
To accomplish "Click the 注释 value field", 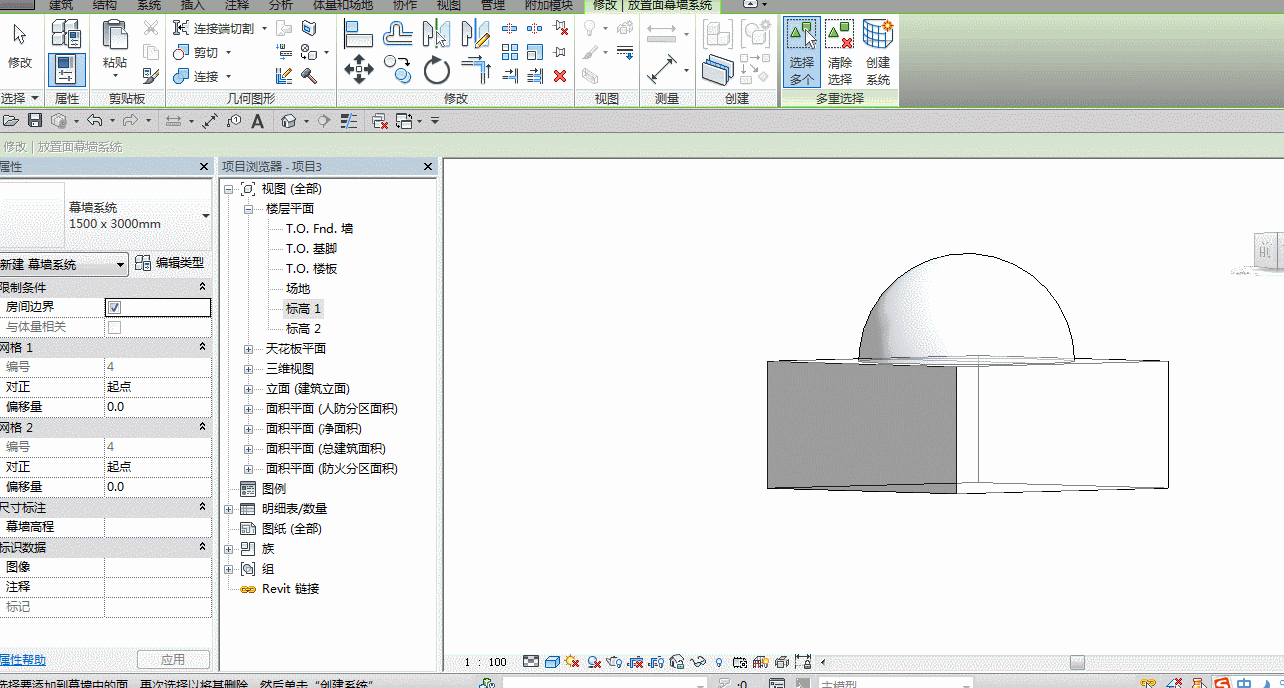I will pos(157,587).
